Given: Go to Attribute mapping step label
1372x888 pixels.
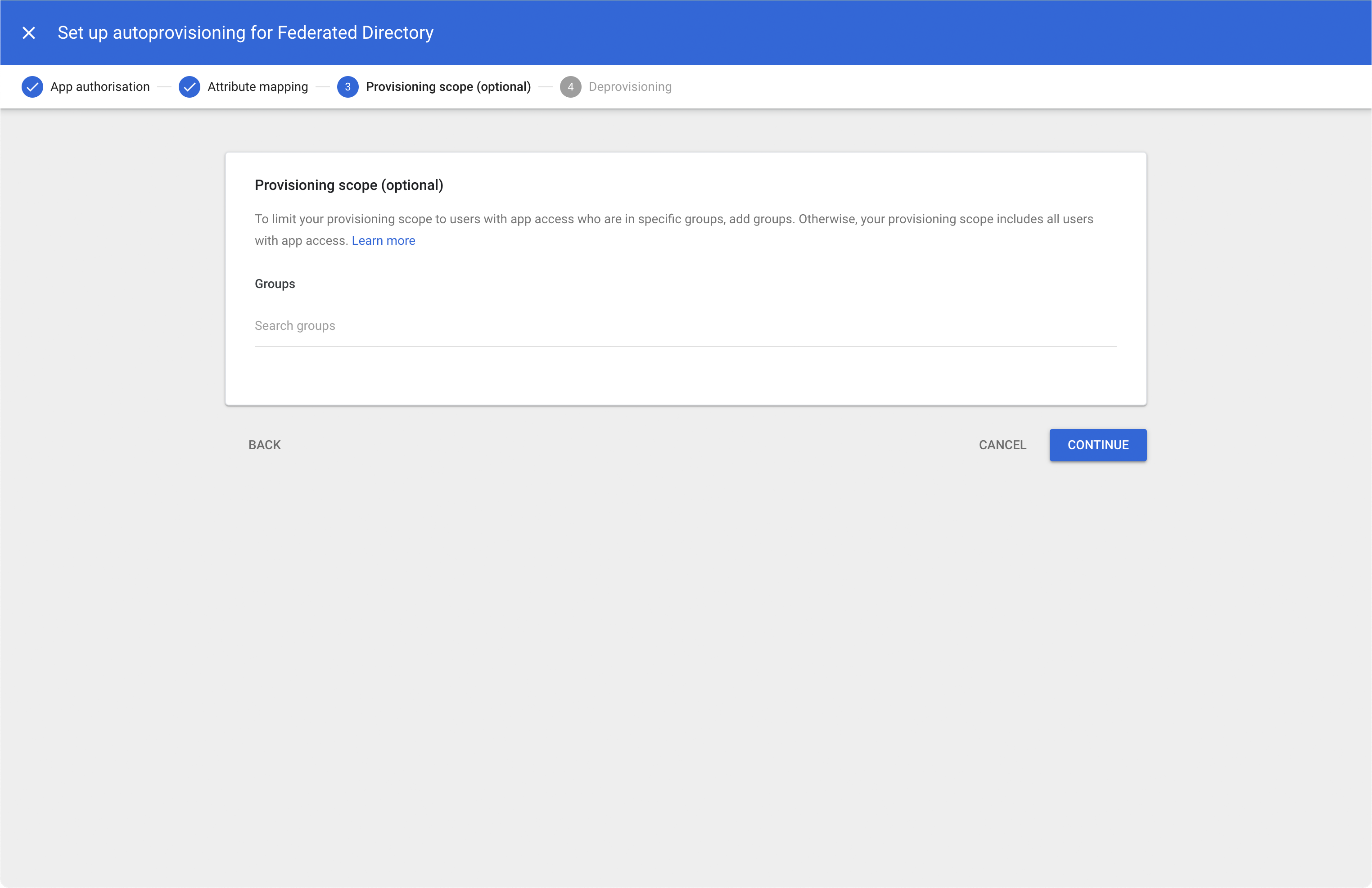Looking at the screenshot, I should (x=257, y=87).
